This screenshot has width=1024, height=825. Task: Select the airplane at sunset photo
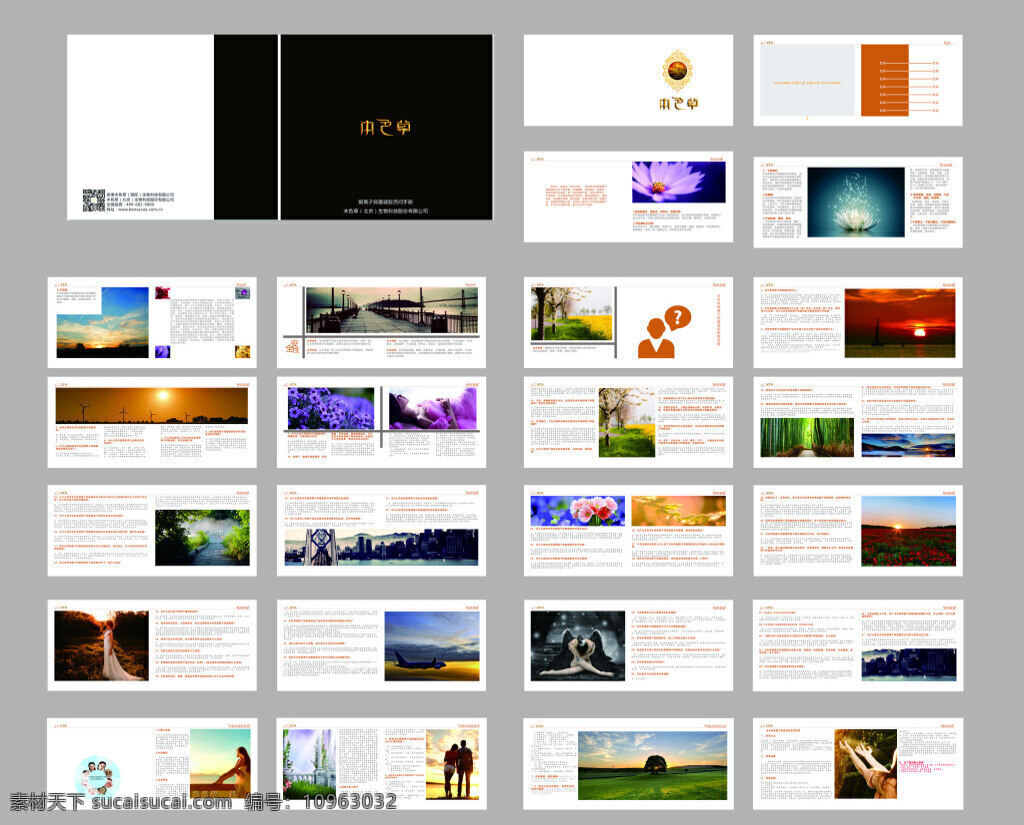pyautogui.click(x=432, y=646)
